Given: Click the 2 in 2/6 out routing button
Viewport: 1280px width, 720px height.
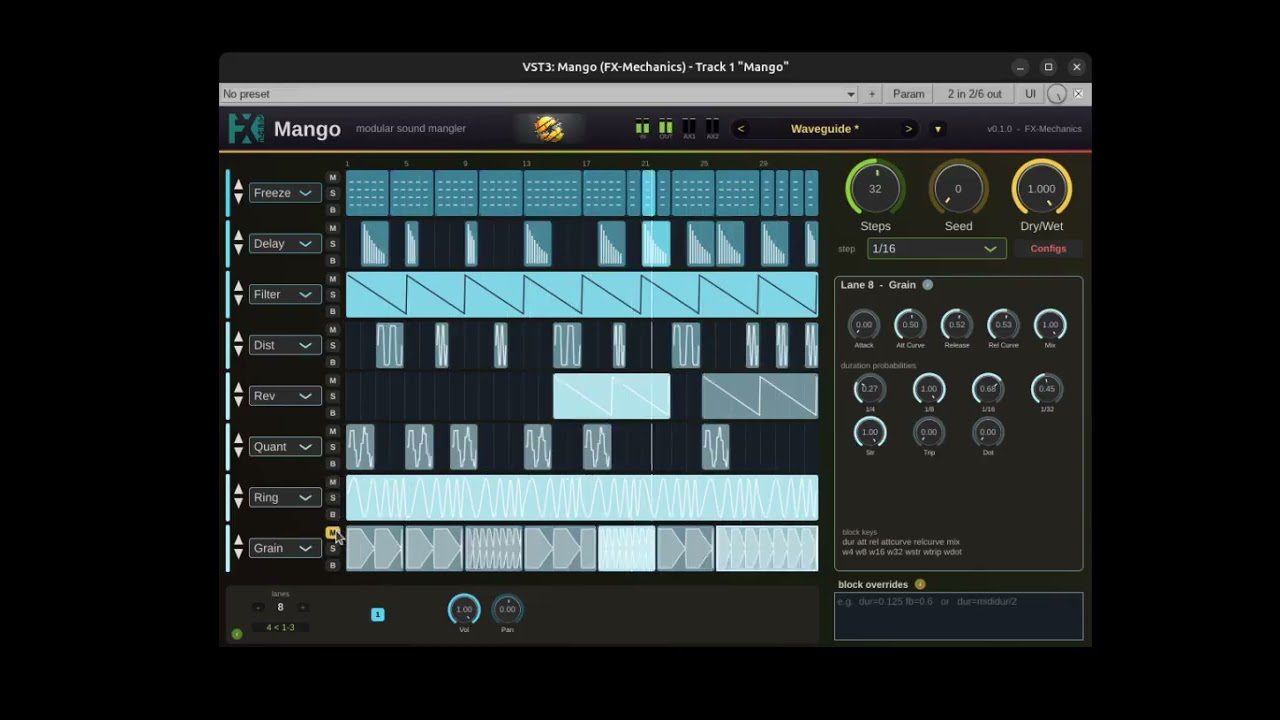Looking at the screenshot, I should pos(975,94).
